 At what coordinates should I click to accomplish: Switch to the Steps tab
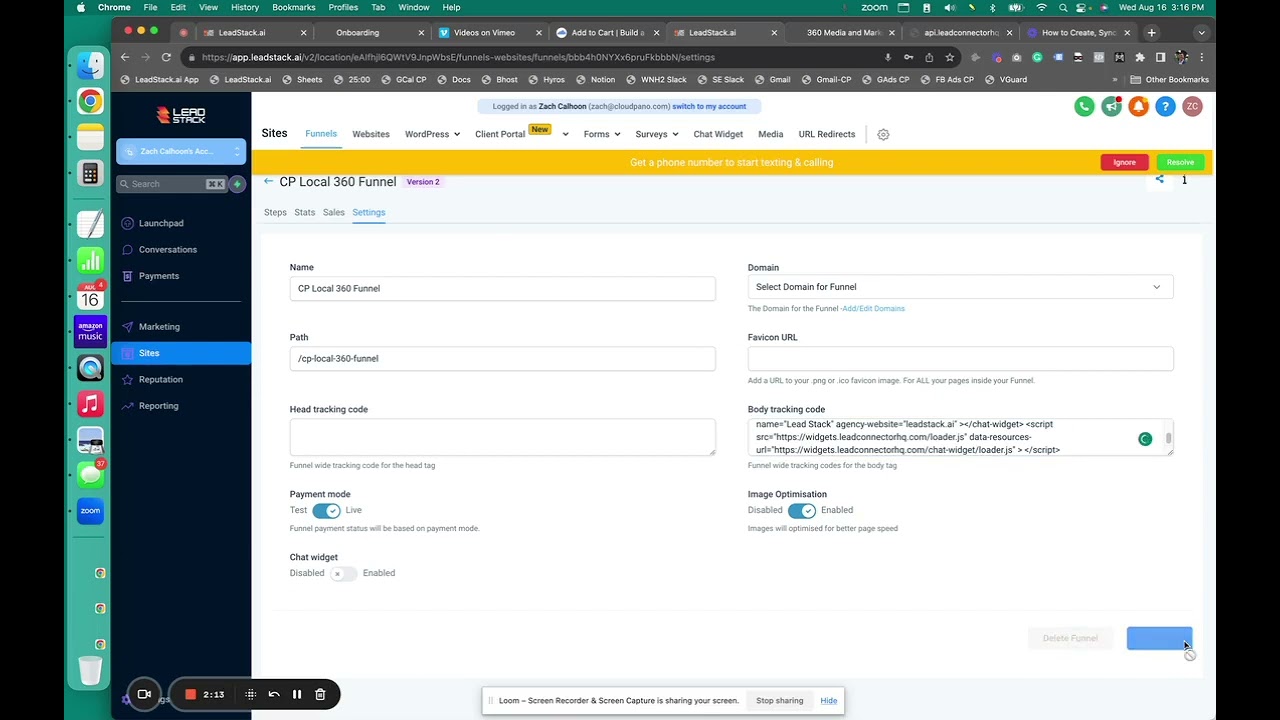pos(275,212)
